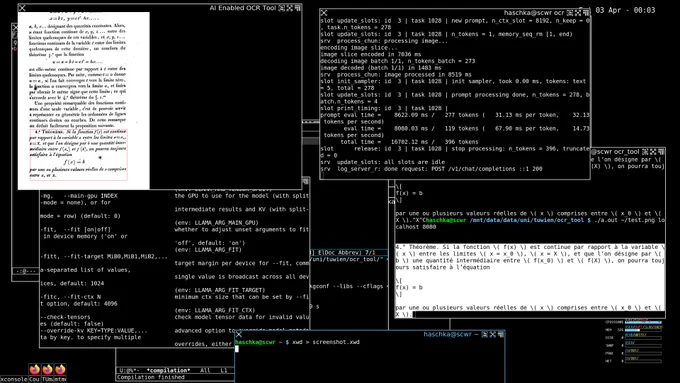Click the expand-arrows icon on AI Enabled OCR Tool

pos(290,8)
